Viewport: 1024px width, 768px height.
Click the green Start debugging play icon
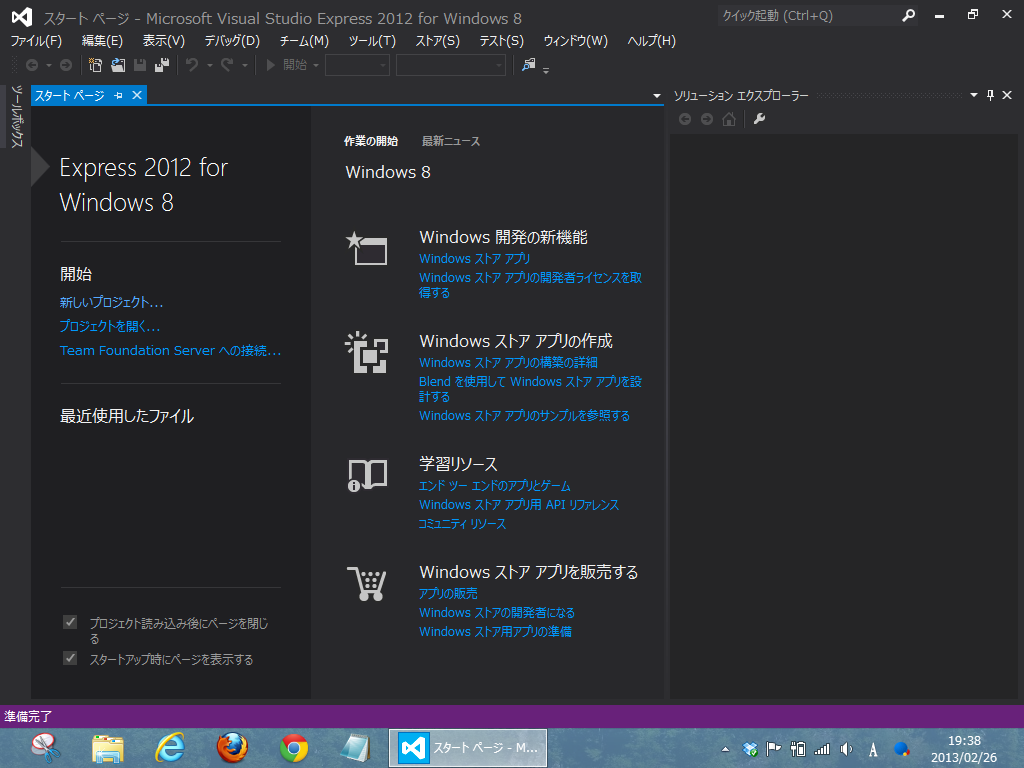tap(270, 65)
